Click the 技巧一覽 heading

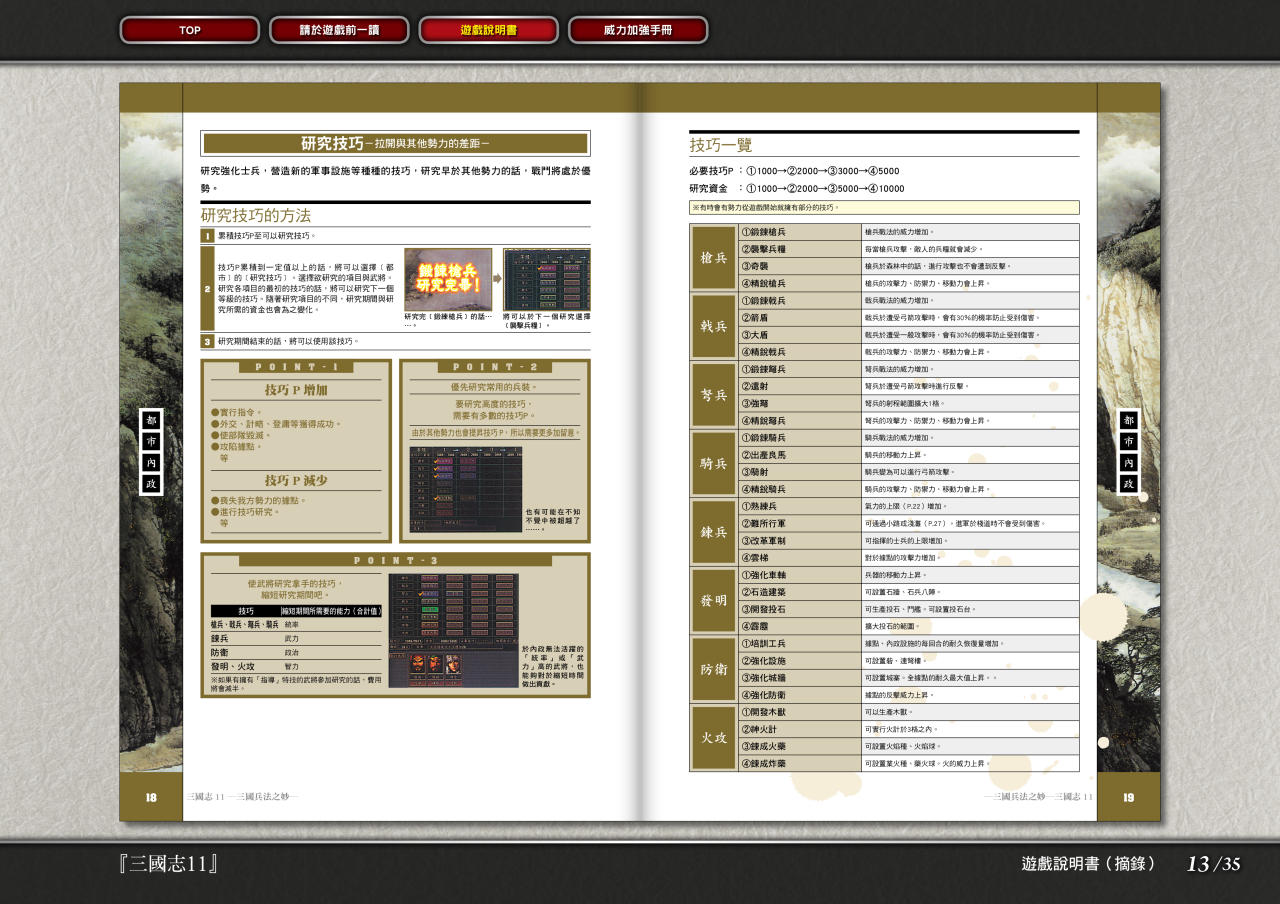720,145
